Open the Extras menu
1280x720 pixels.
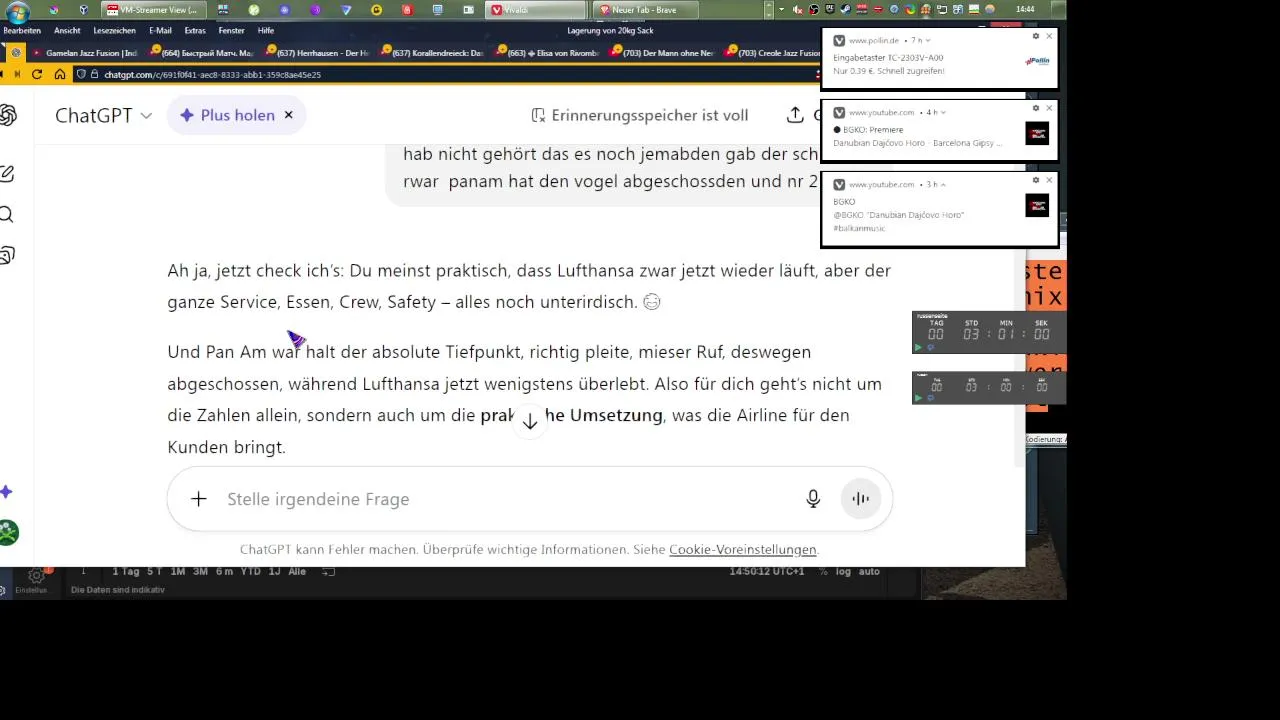[195, 31]
